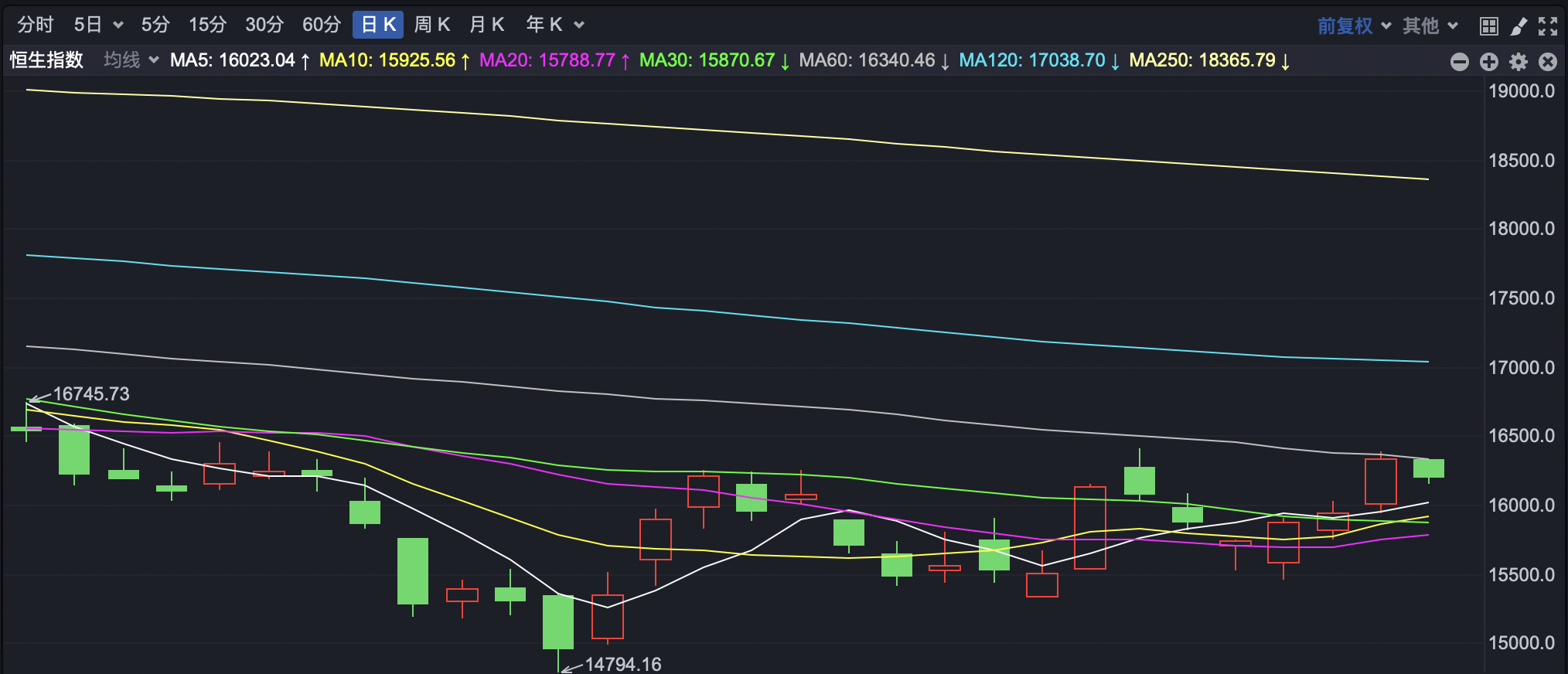The width and height of the screenshot is (1568, 674).
Task: Click the 恒生指数 index name label
Action: click(x=46, y=60)
